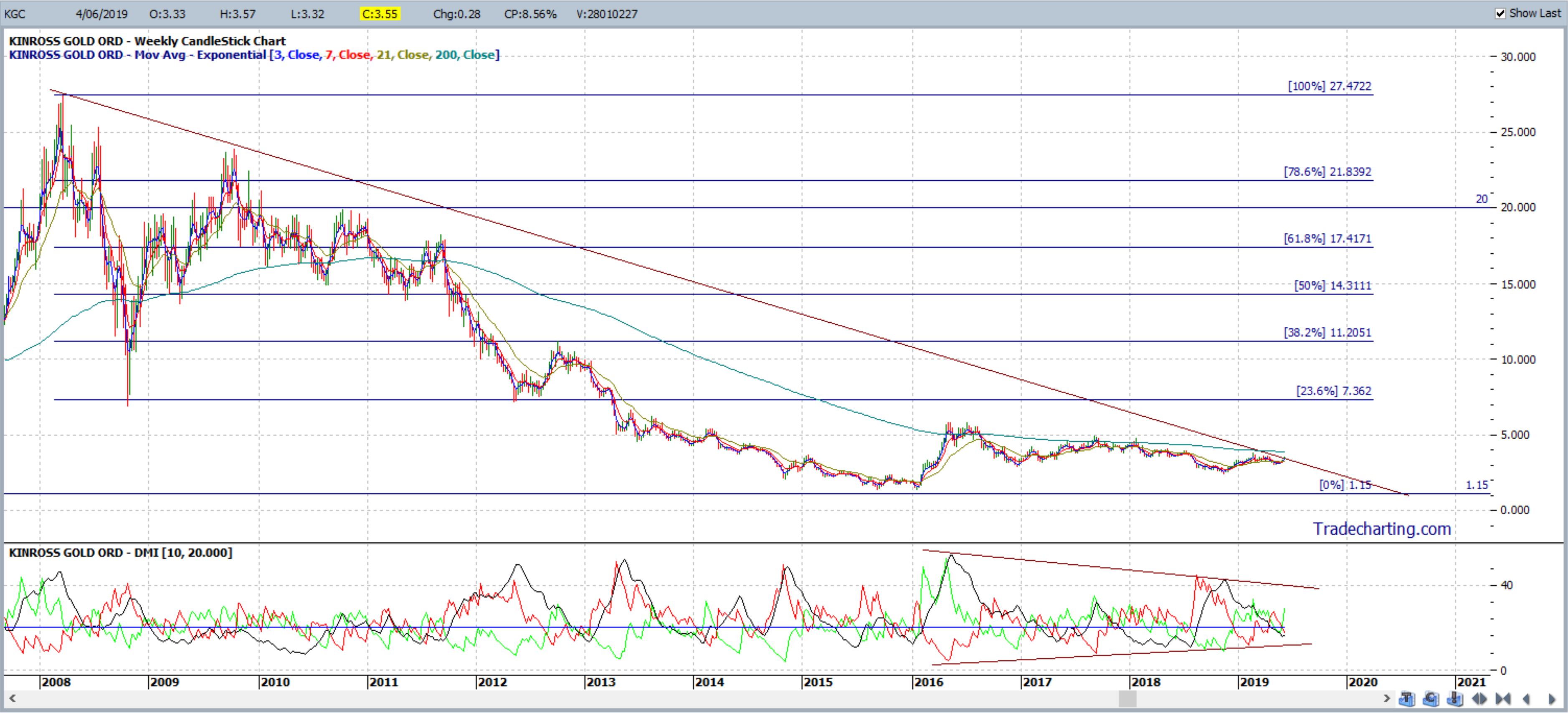Click the V:28010227 volume value

click(607, 14)
